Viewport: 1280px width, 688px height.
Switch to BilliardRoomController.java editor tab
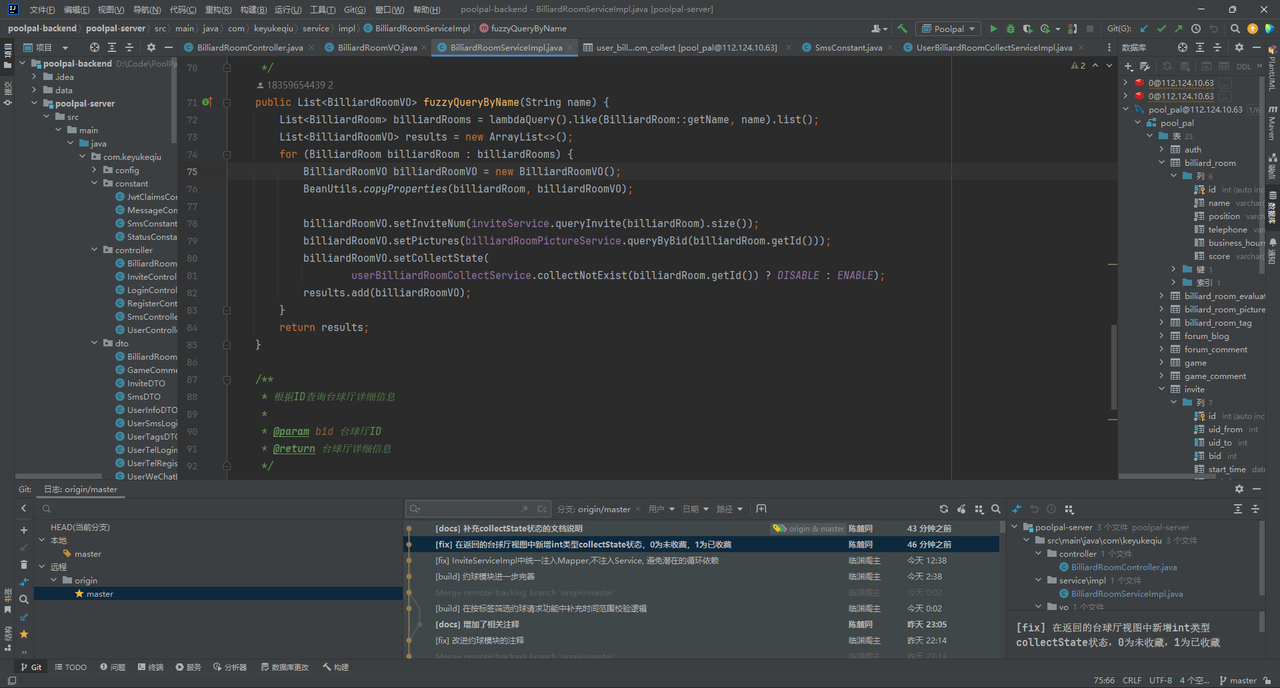point(249,47)
